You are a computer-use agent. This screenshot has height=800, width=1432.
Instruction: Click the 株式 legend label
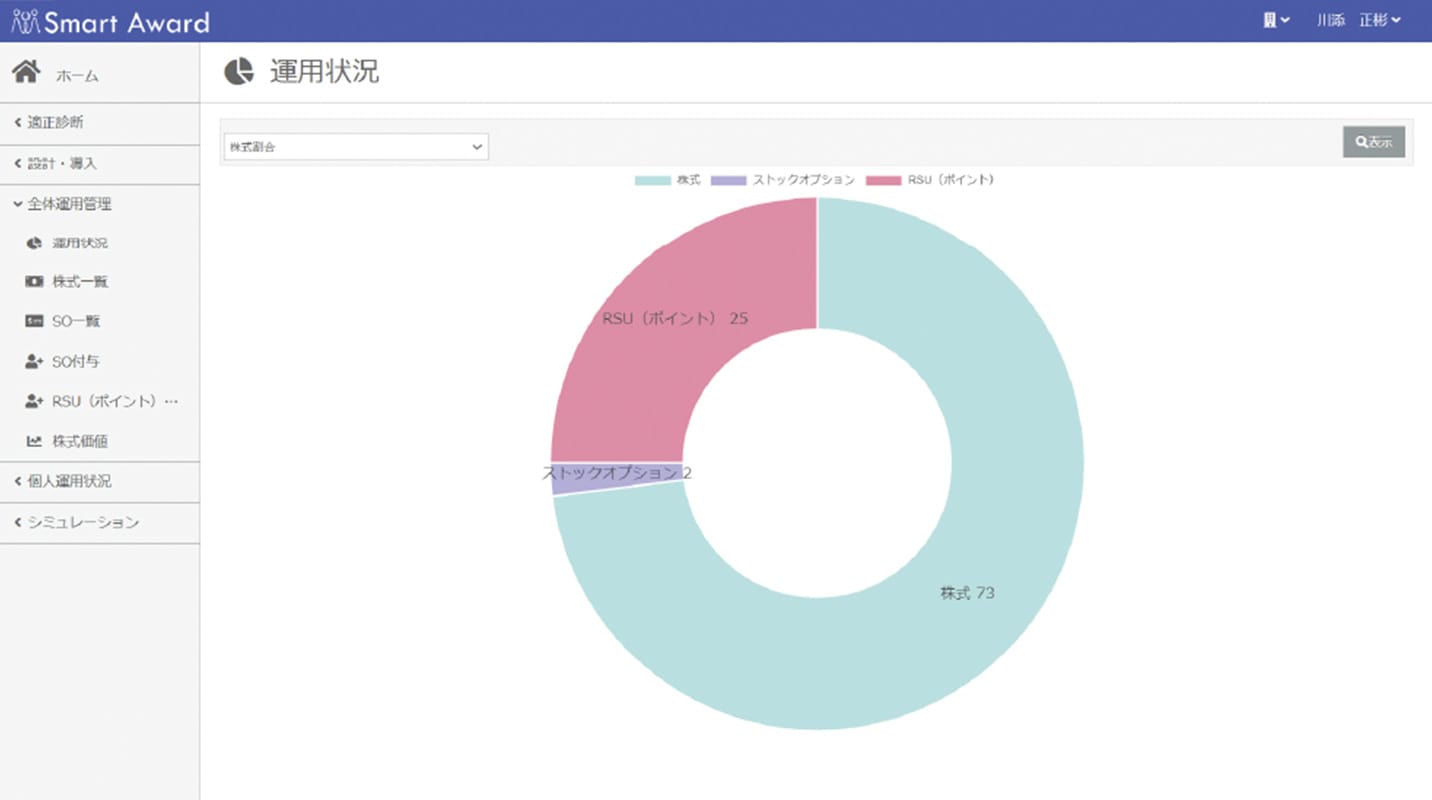pyautogui.click(x=688, y=180)
